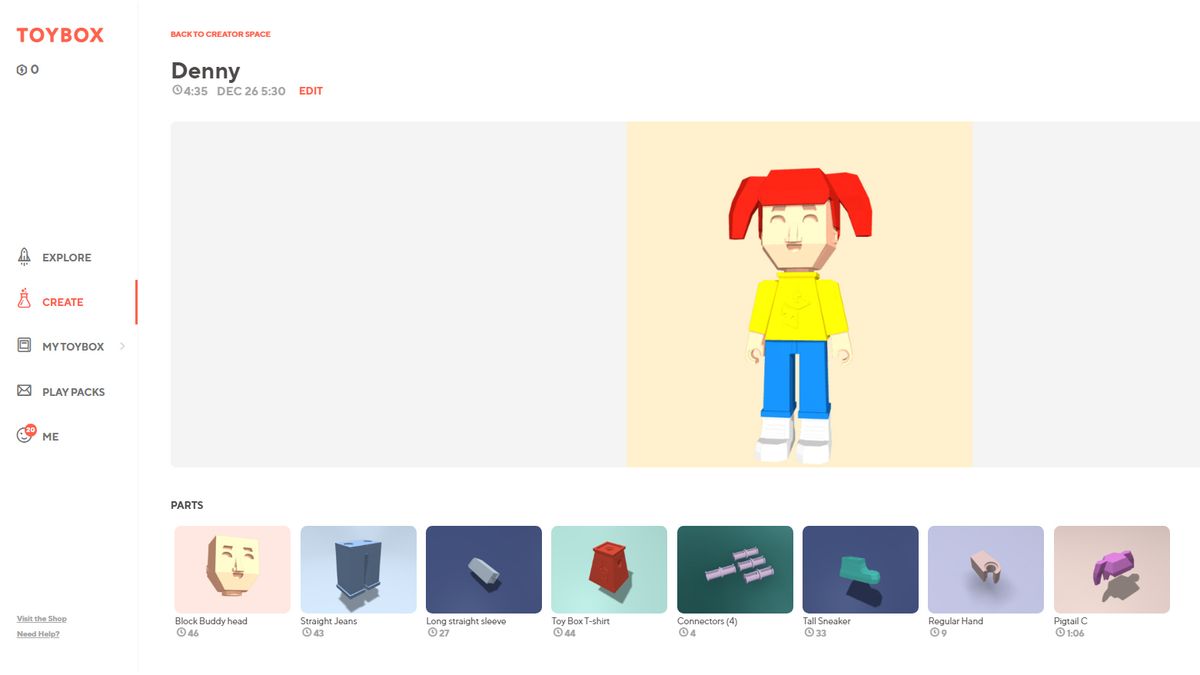The height and width of the screenshot is (675, 1200).
Task: Edit the Denny creation title
Action: [x=311, y=91]
